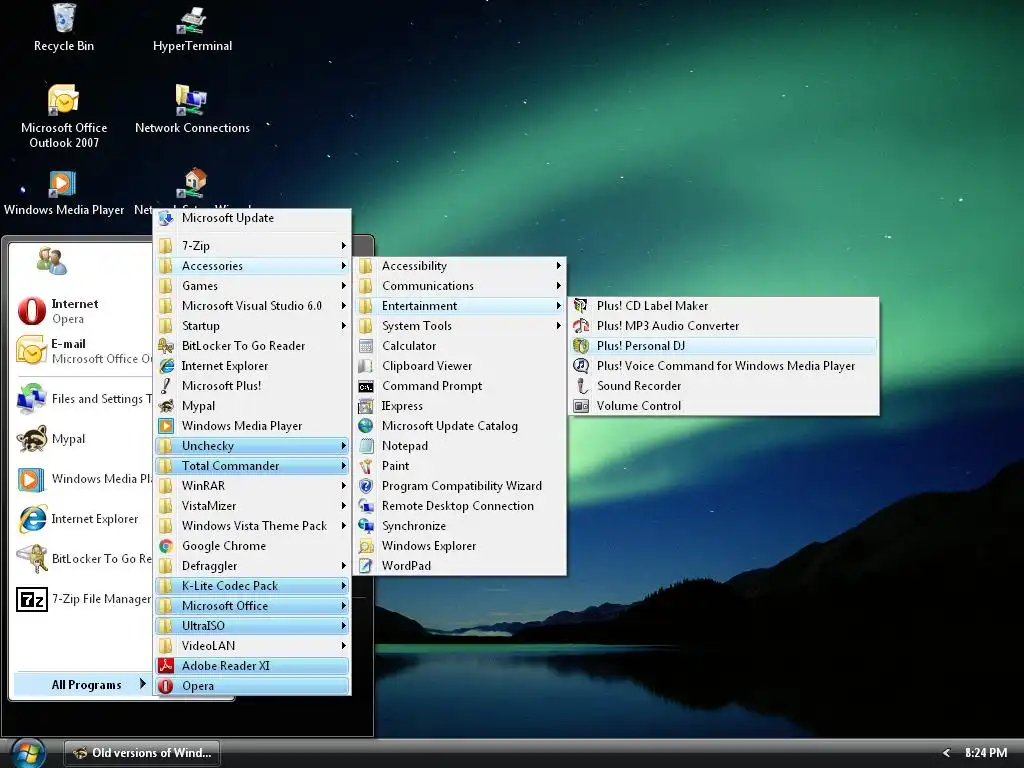Open the K-Lite Codec Pack entry
Viewport: 1024px width, 768px height.
click(252, 586)
